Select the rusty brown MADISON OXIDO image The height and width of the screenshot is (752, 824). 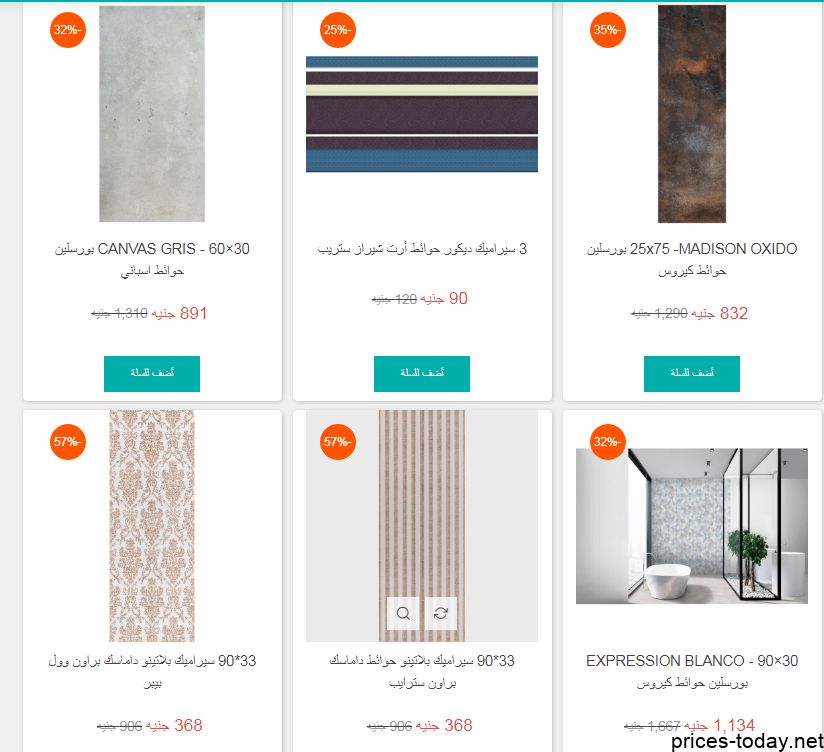pos(692,114)
